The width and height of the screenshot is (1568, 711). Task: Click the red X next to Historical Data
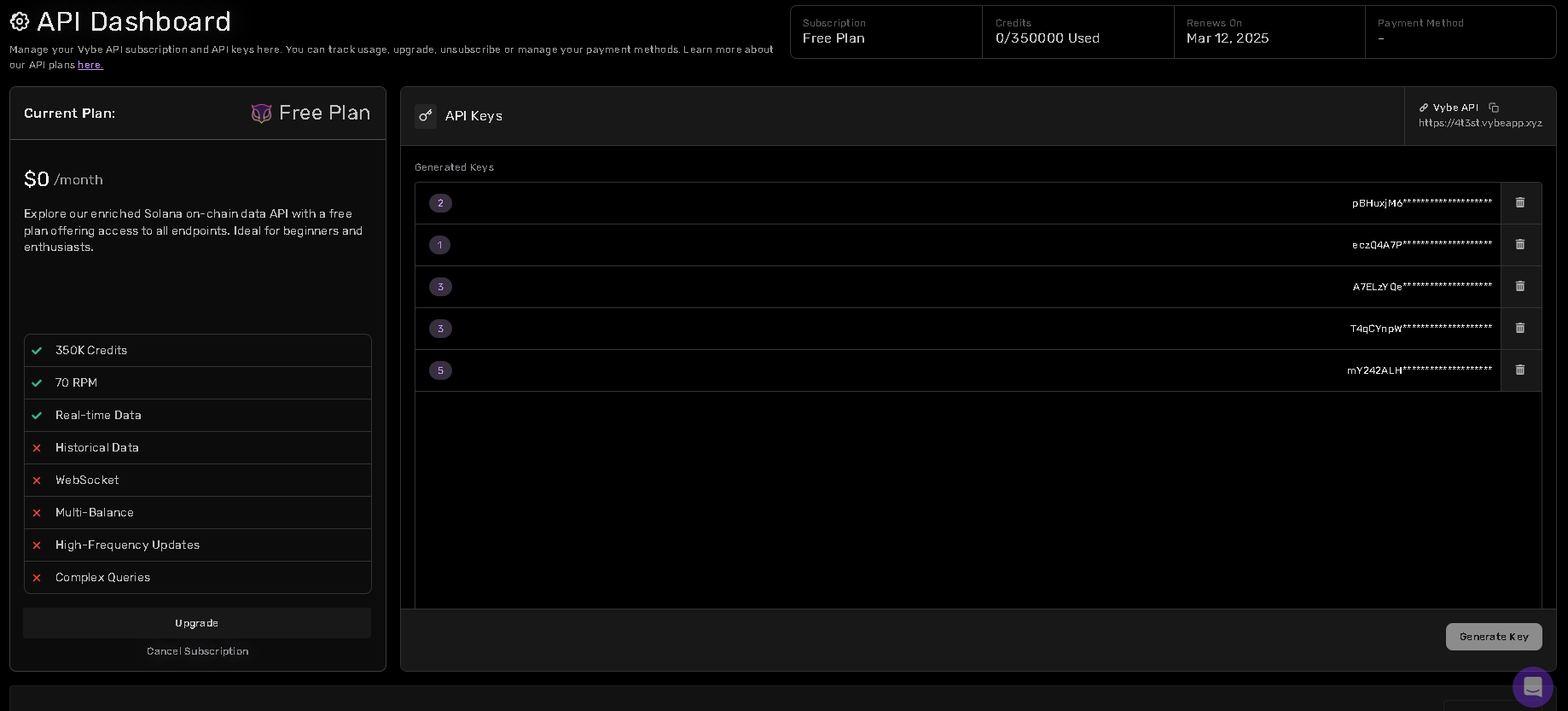(37, 448)
